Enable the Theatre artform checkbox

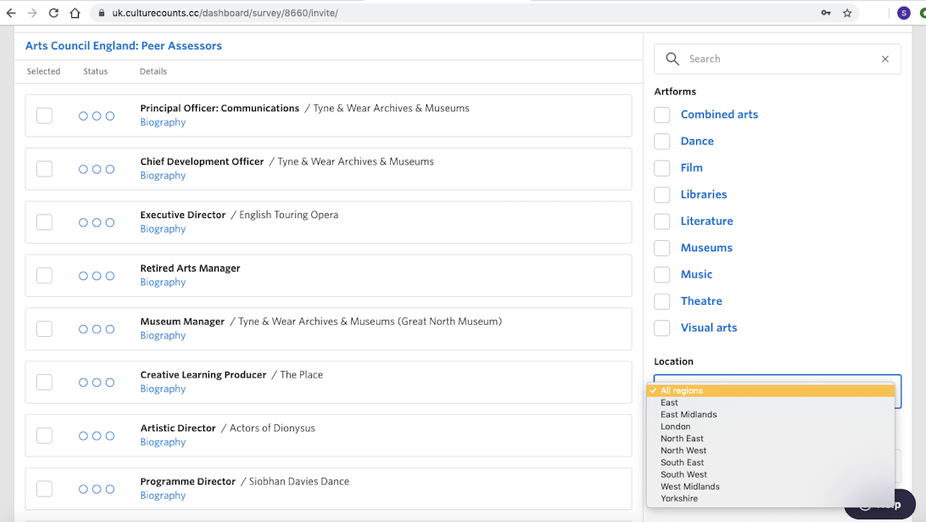662,301
